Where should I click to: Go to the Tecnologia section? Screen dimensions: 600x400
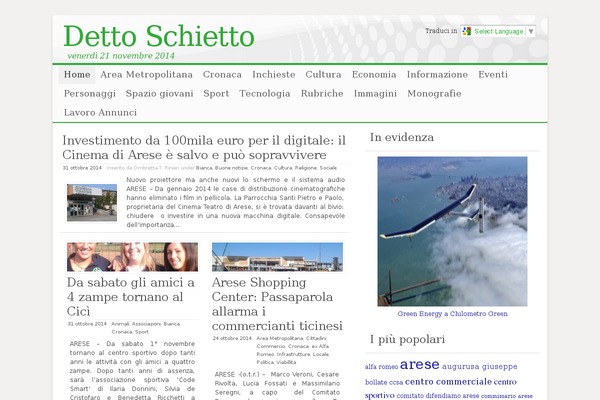[265, 94]
